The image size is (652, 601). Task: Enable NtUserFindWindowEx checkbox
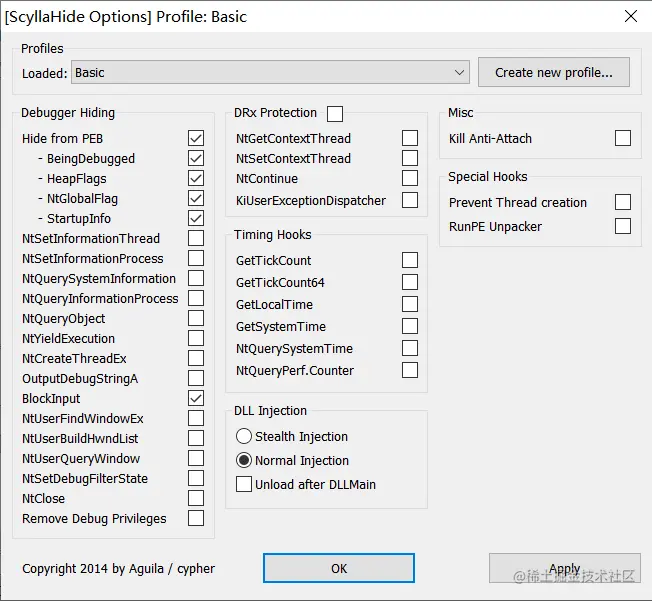point(196,418)
